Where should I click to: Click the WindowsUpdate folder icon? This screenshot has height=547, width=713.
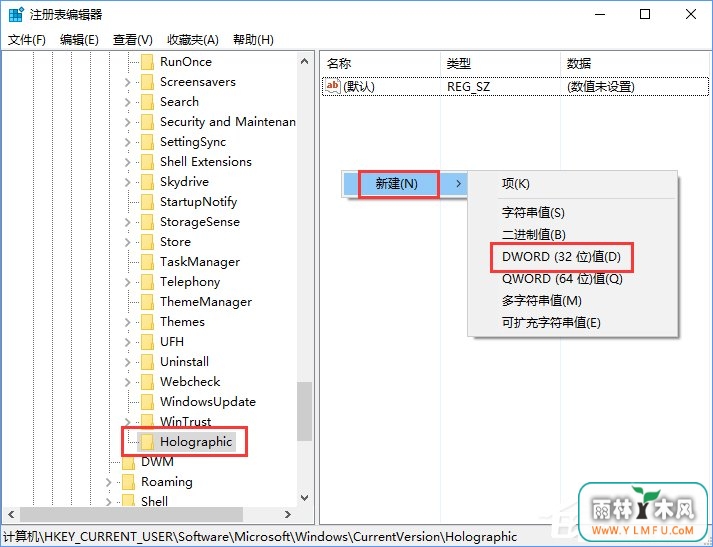click(x=147, y=402)
